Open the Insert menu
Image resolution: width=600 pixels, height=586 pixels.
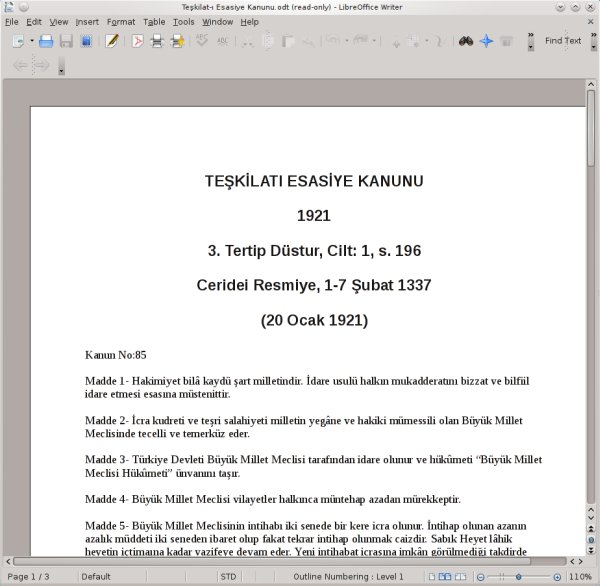point(87,22)
